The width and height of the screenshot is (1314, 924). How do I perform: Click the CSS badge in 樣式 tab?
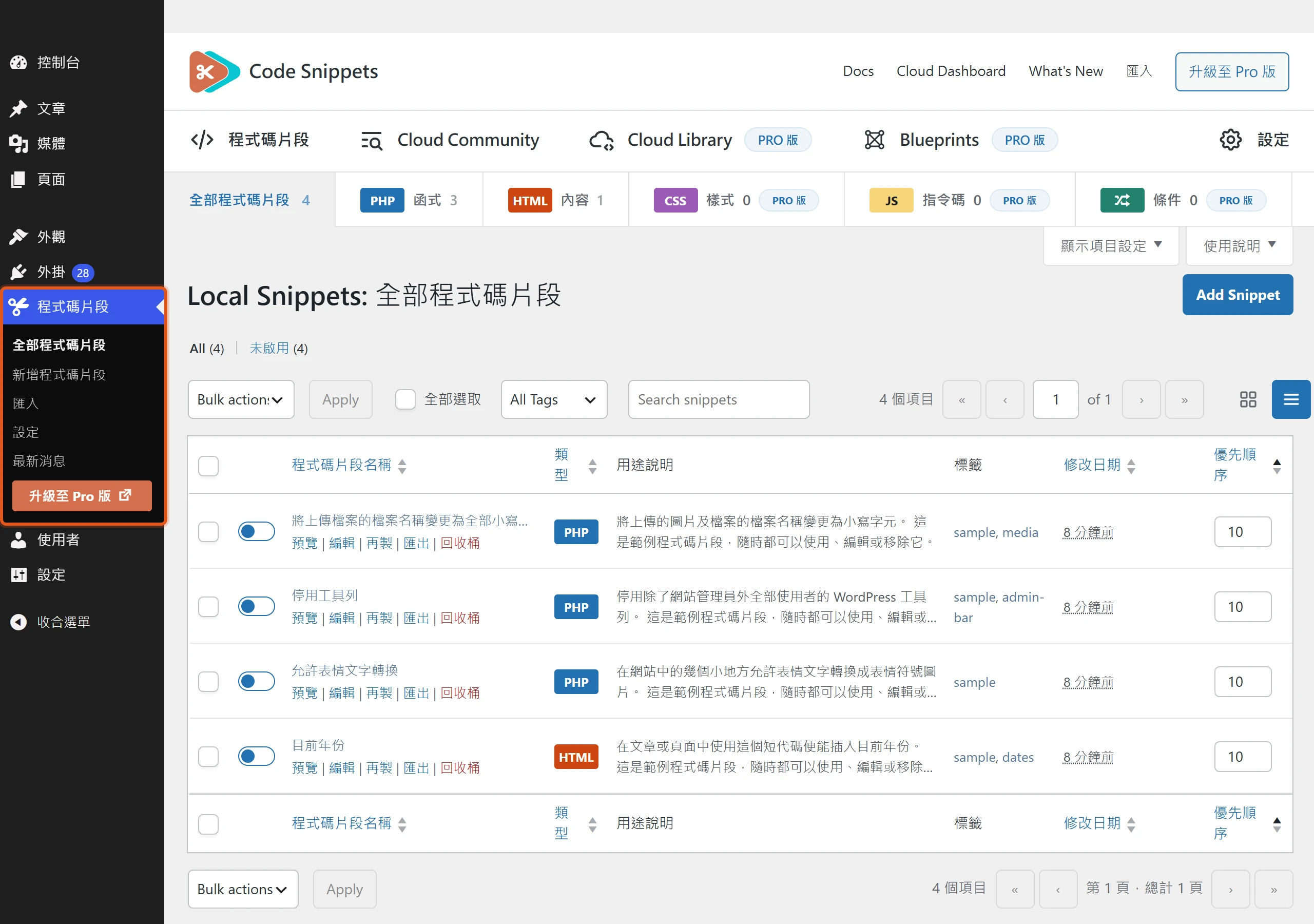675,200
